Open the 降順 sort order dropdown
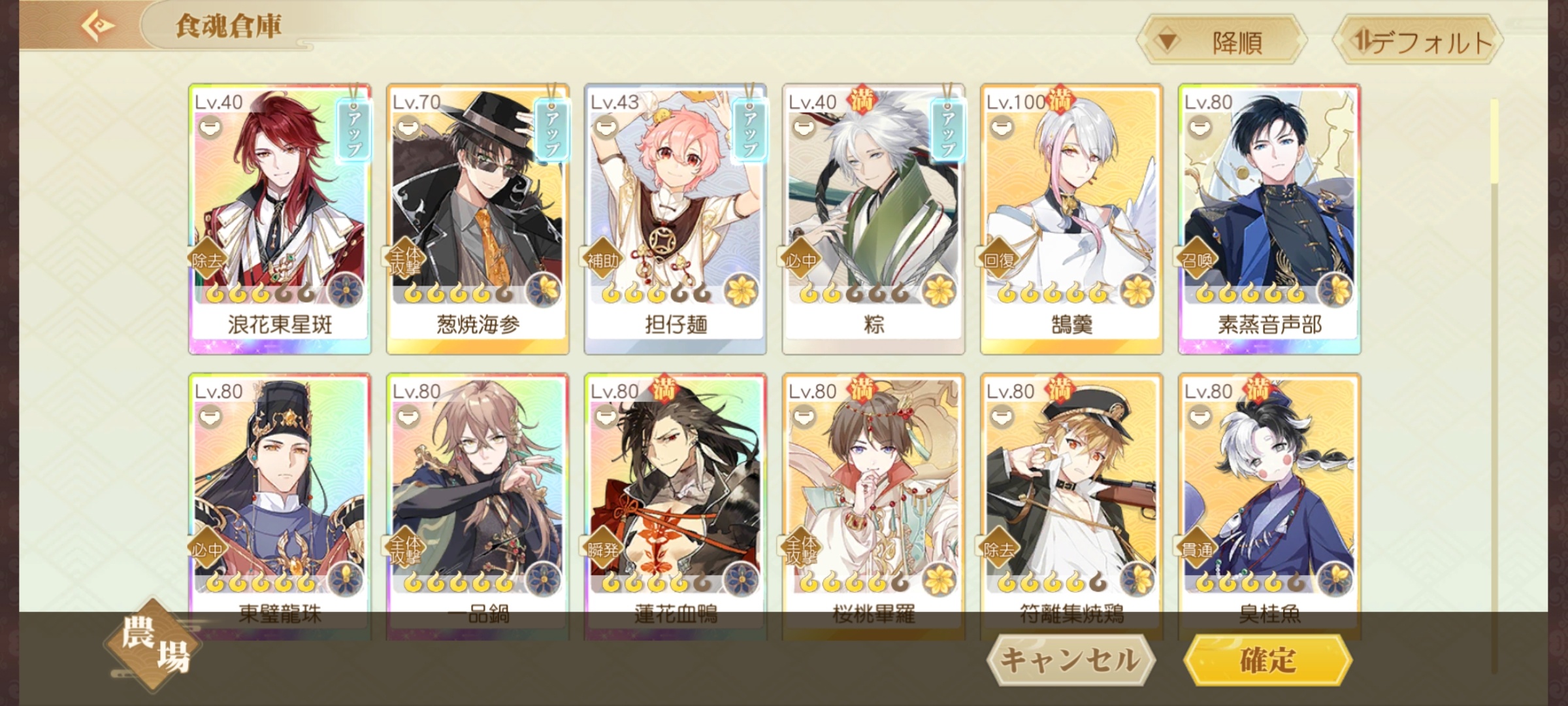The image size is (1568, 706). point(1222,41)
